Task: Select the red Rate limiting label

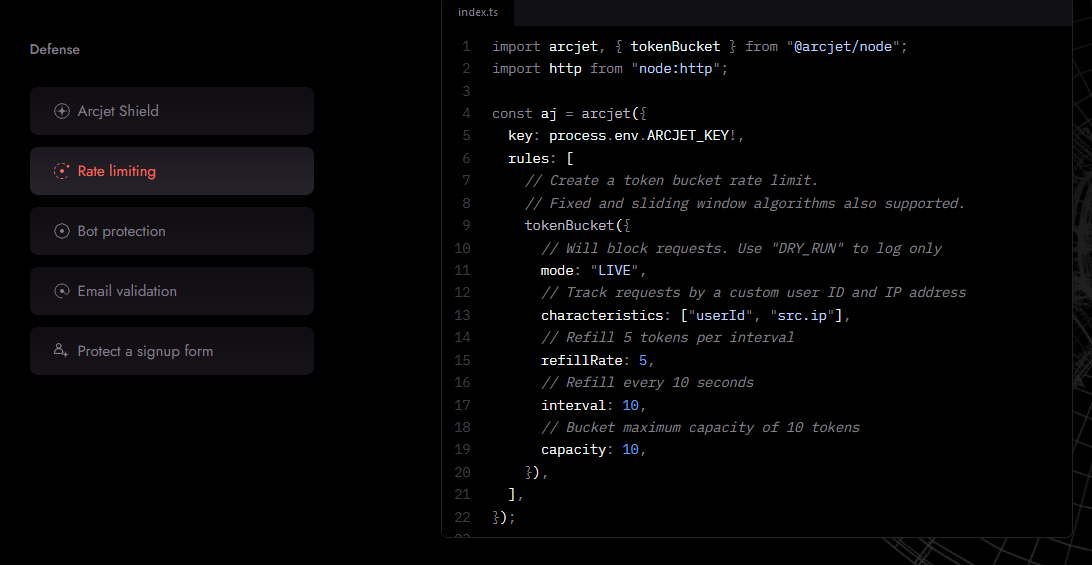Action: coord(117,171)
